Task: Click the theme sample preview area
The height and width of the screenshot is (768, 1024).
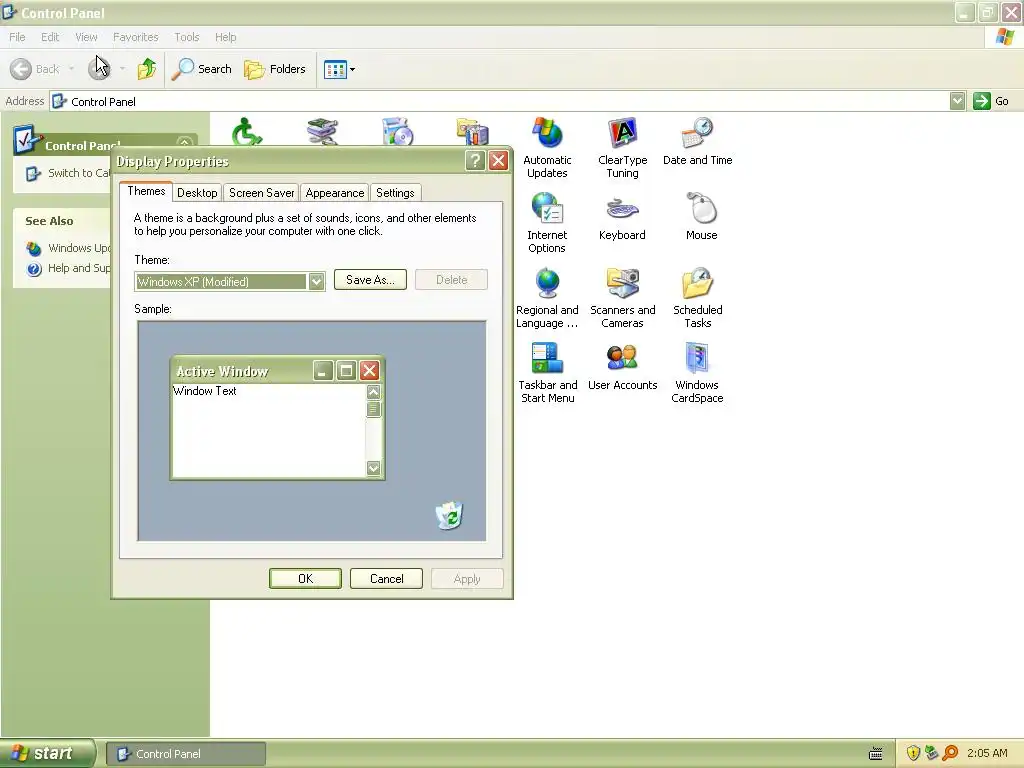Action: click(312, 431)
